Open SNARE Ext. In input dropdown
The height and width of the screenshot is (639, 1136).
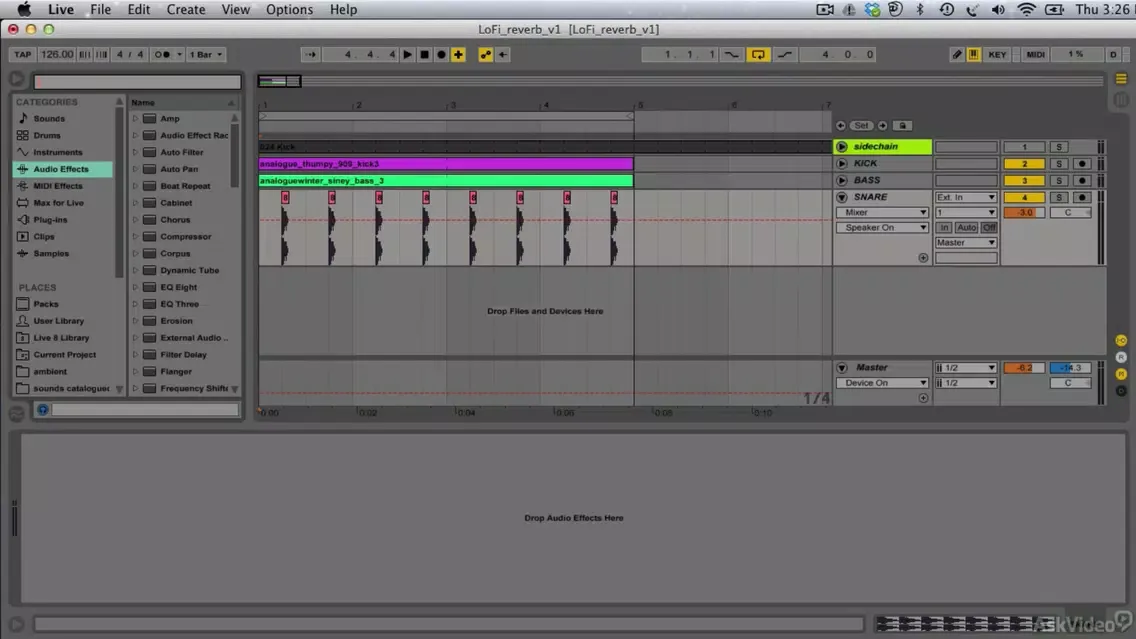coord(966,197)
